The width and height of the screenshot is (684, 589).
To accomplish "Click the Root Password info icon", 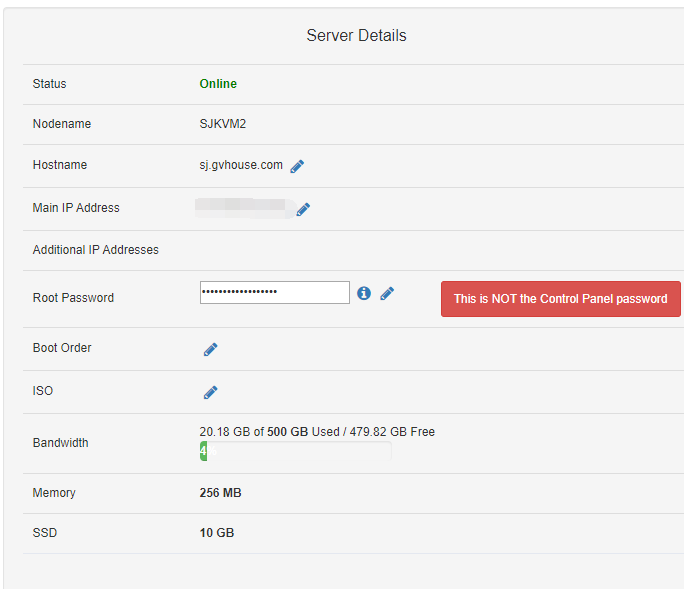I will click(364, 293).
